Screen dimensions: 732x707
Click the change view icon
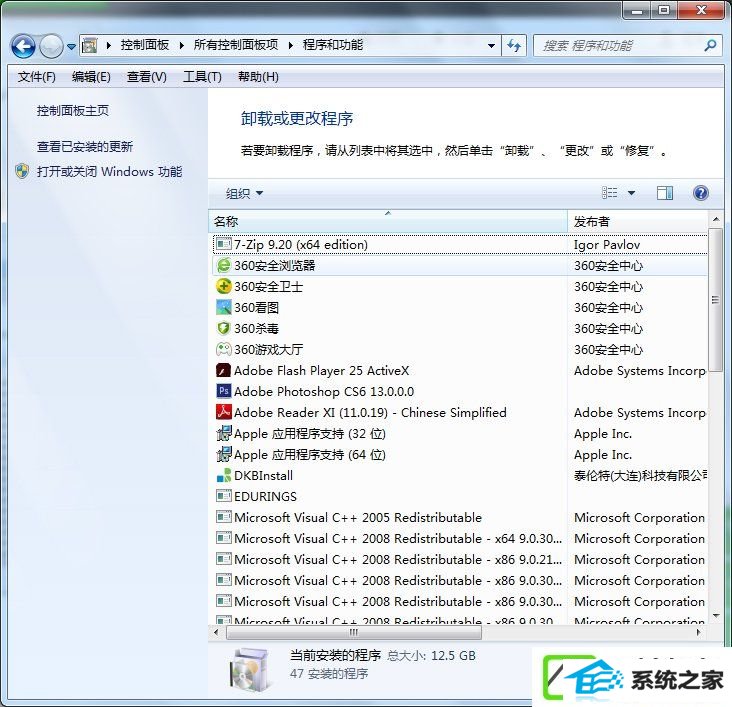pos(610,192)
